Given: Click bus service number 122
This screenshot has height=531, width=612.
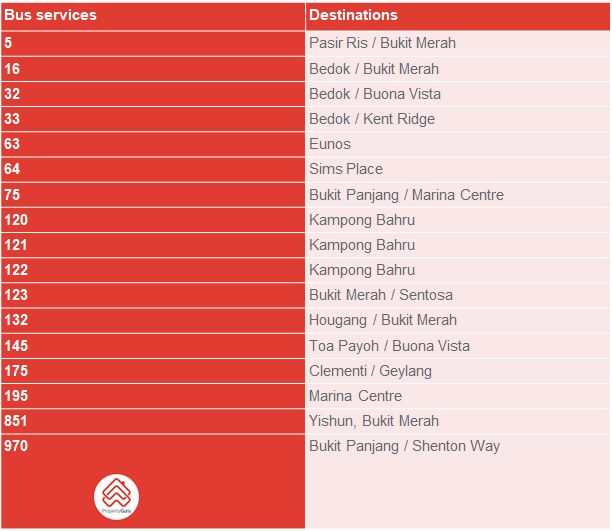Looking at the screenshot, I should tap(15, 270).
